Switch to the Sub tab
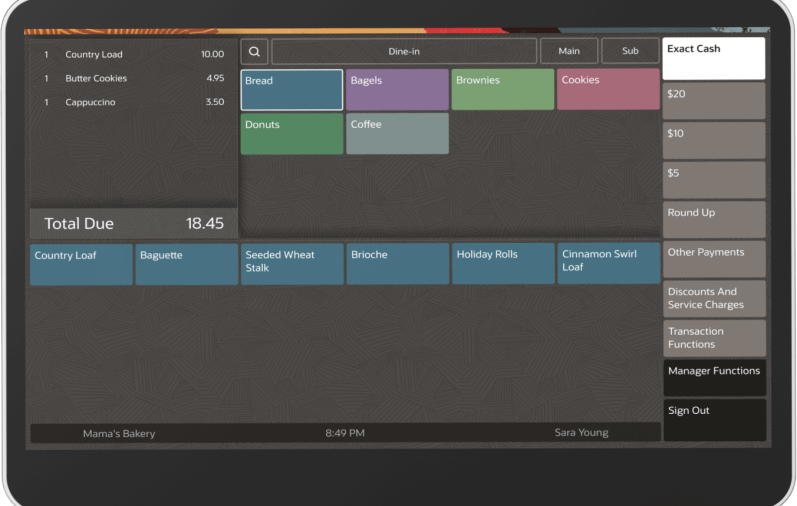This screenshot has height=506, width=797. click(x=630, y=51)
